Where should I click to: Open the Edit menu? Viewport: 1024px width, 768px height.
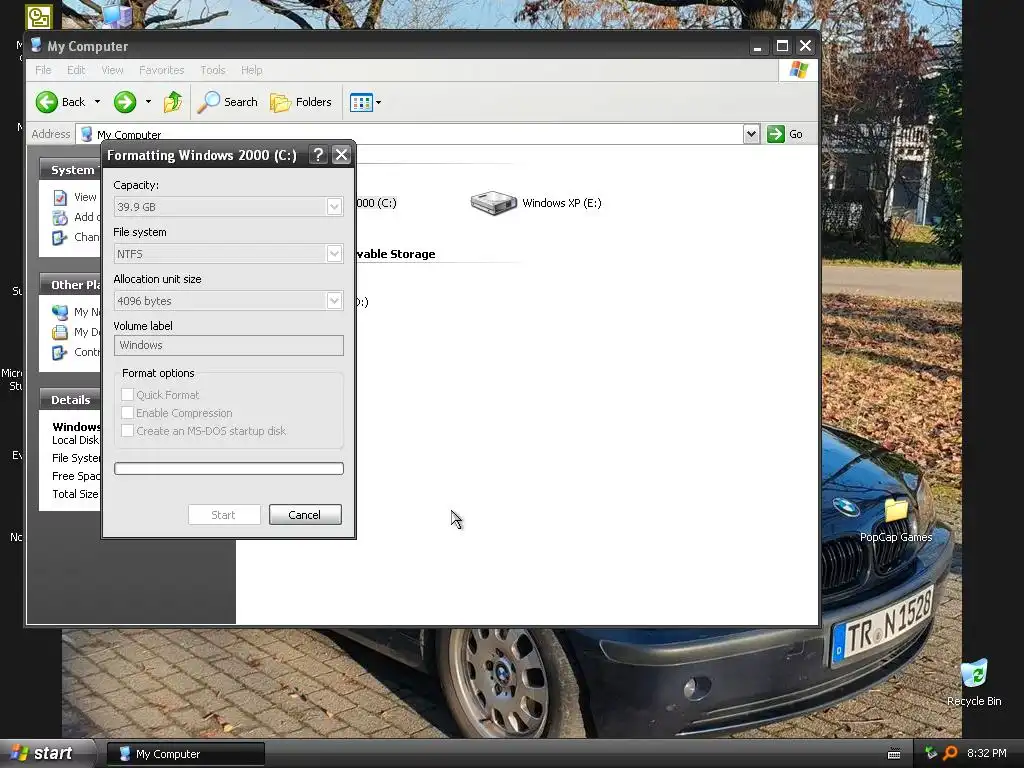pyautogui.click(x=76, y=70)
